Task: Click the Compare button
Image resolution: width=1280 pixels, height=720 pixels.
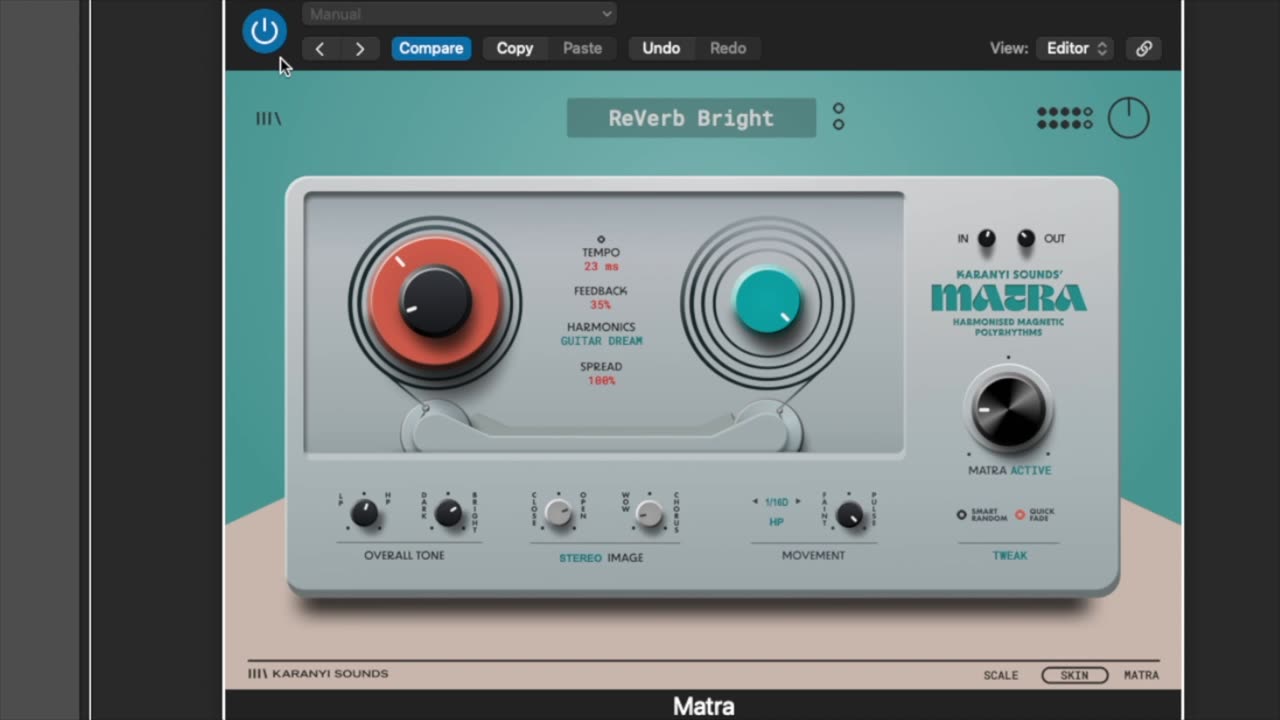Action: tap(431, 48)
